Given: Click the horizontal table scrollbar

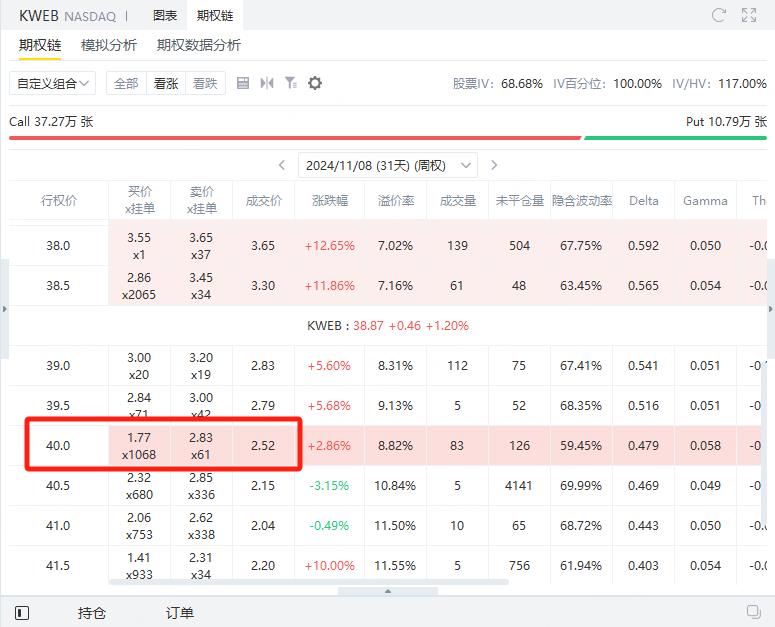Looking at the screenshot, I should (x=309, y=582).
